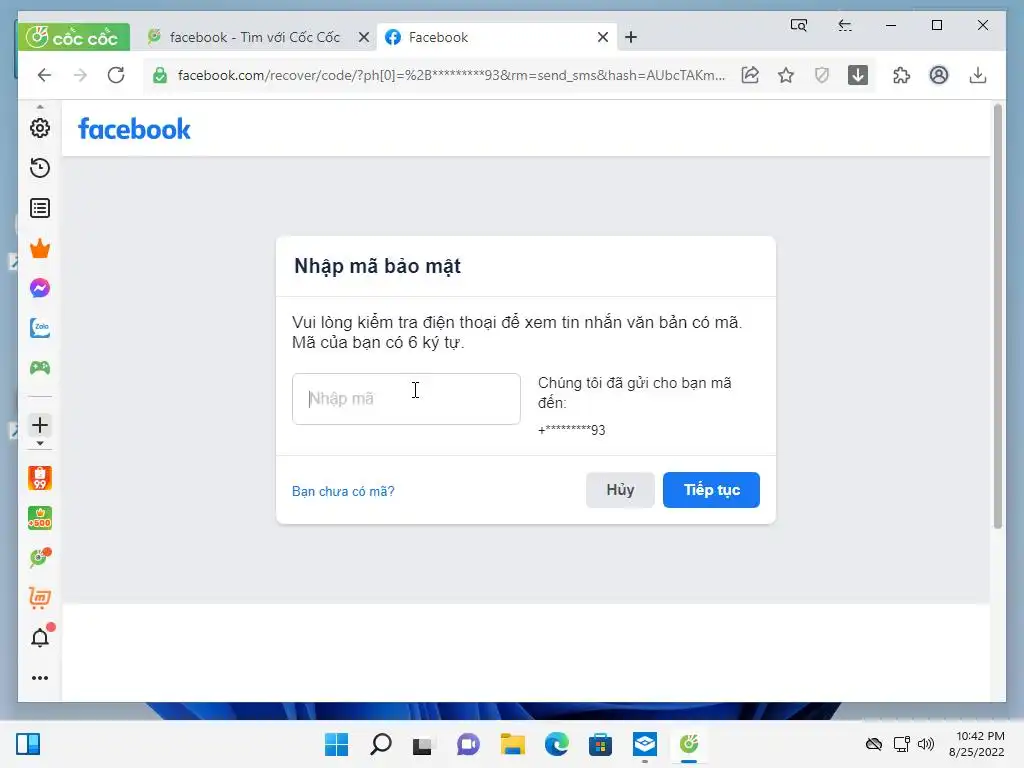This screenshot has width=1024, height=768.
Task: Open Zalo from the sidebar
Action: click(40, 328)
